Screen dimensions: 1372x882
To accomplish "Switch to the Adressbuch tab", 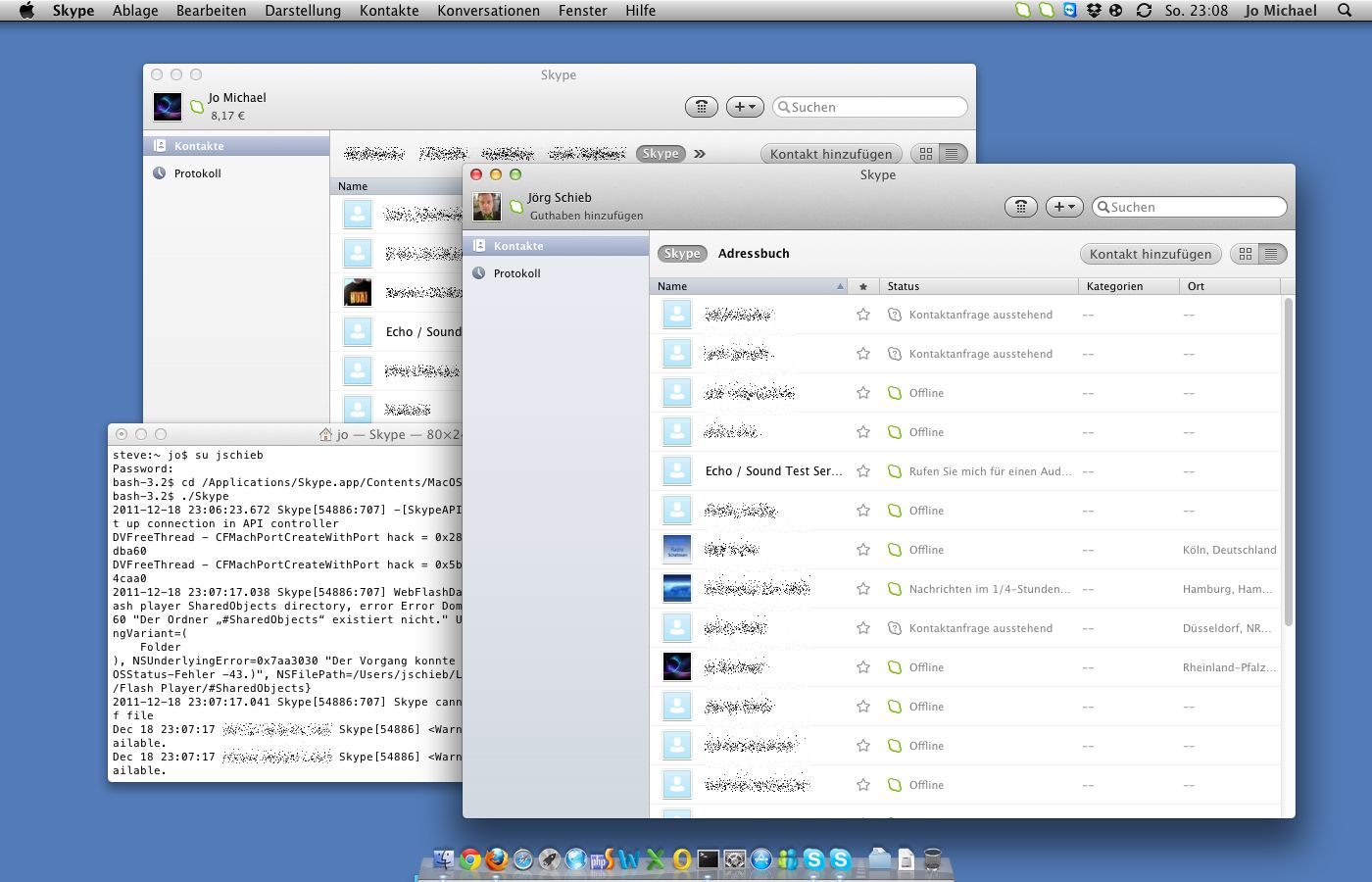I will pos(754,254).
